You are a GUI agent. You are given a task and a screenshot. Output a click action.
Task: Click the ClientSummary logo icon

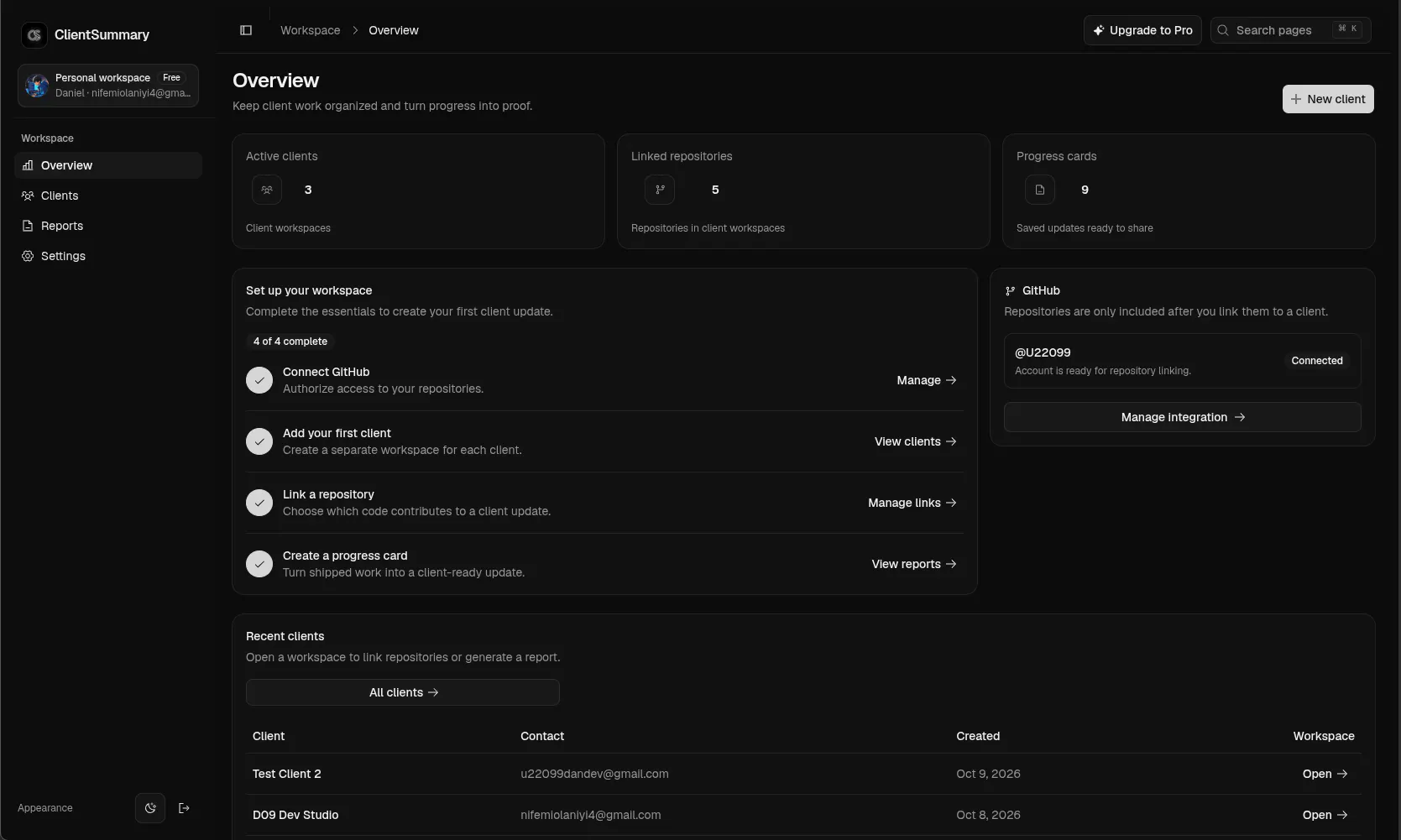(34, 34)
